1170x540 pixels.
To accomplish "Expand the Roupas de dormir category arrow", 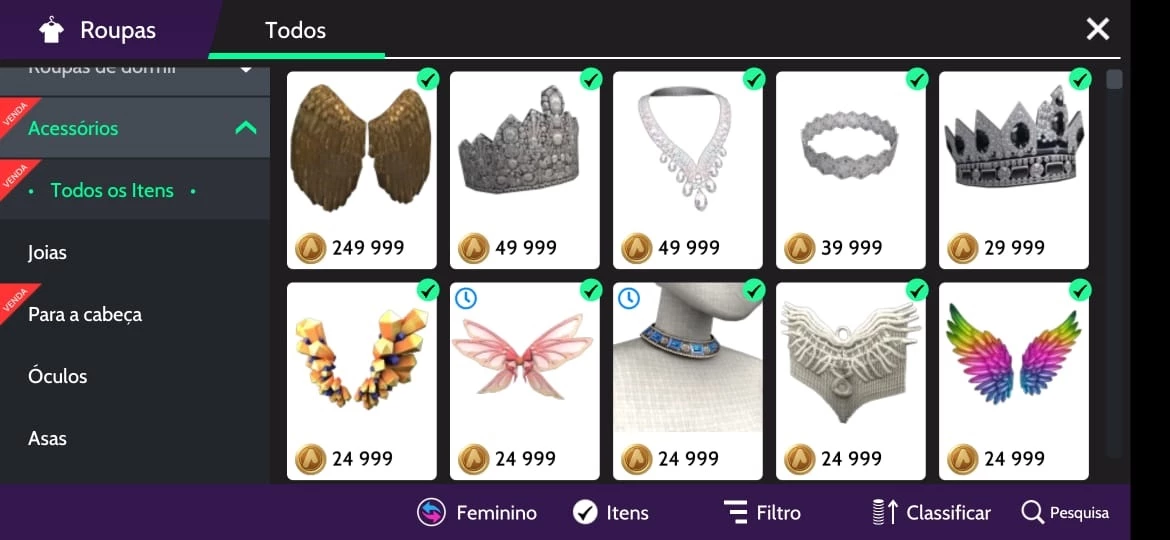I will [245, 69].
